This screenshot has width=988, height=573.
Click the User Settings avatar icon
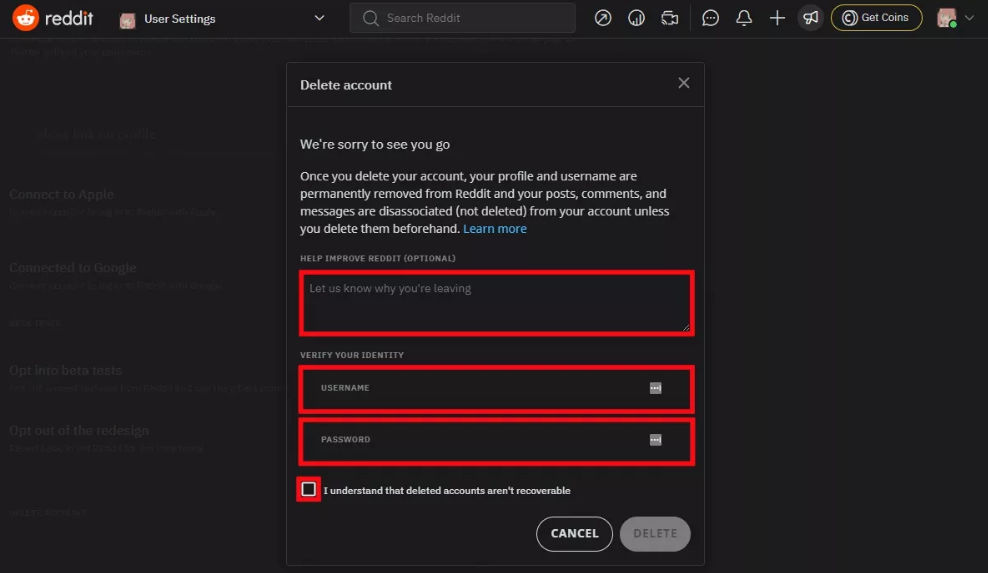(x=127, y=20)
